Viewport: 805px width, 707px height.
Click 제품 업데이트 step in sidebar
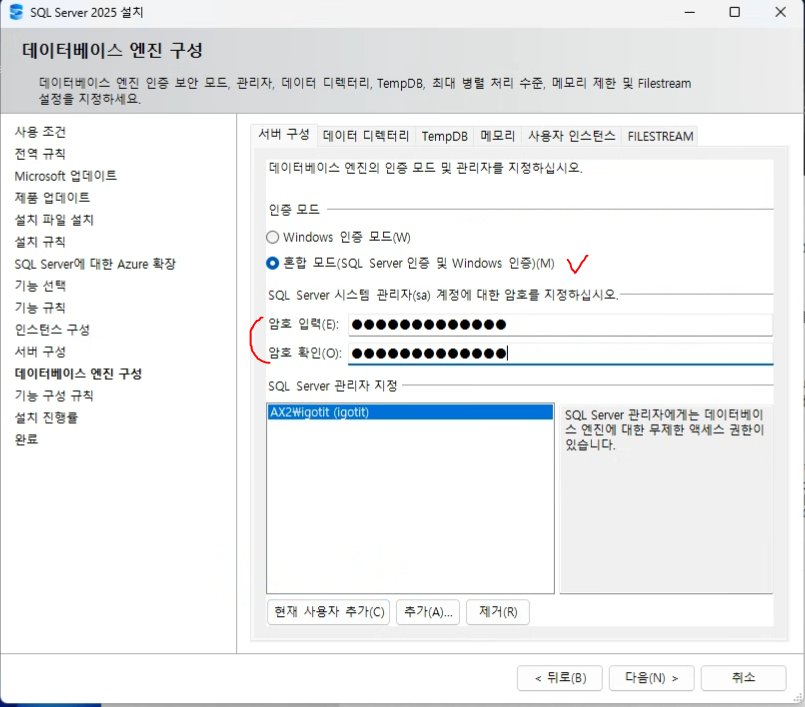tap(52, 198)
